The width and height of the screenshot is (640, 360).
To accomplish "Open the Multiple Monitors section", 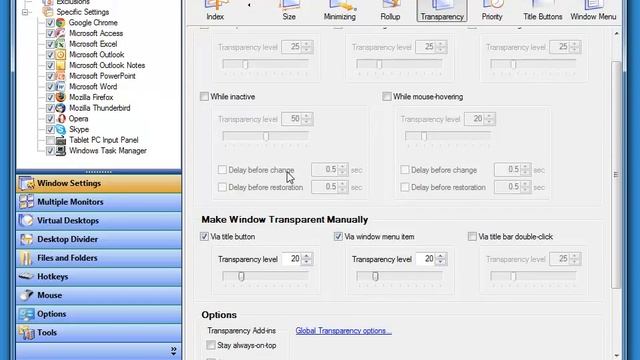I will 99,202.
